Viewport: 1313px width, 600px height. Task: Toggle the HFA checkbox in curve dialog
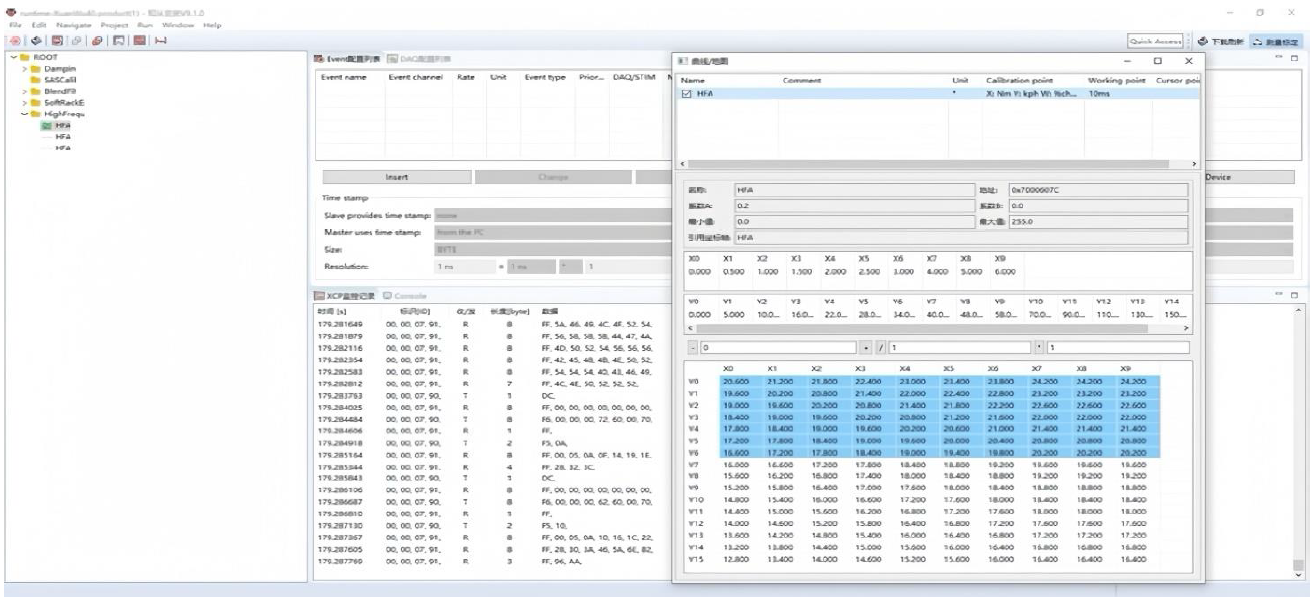(686, 93)
